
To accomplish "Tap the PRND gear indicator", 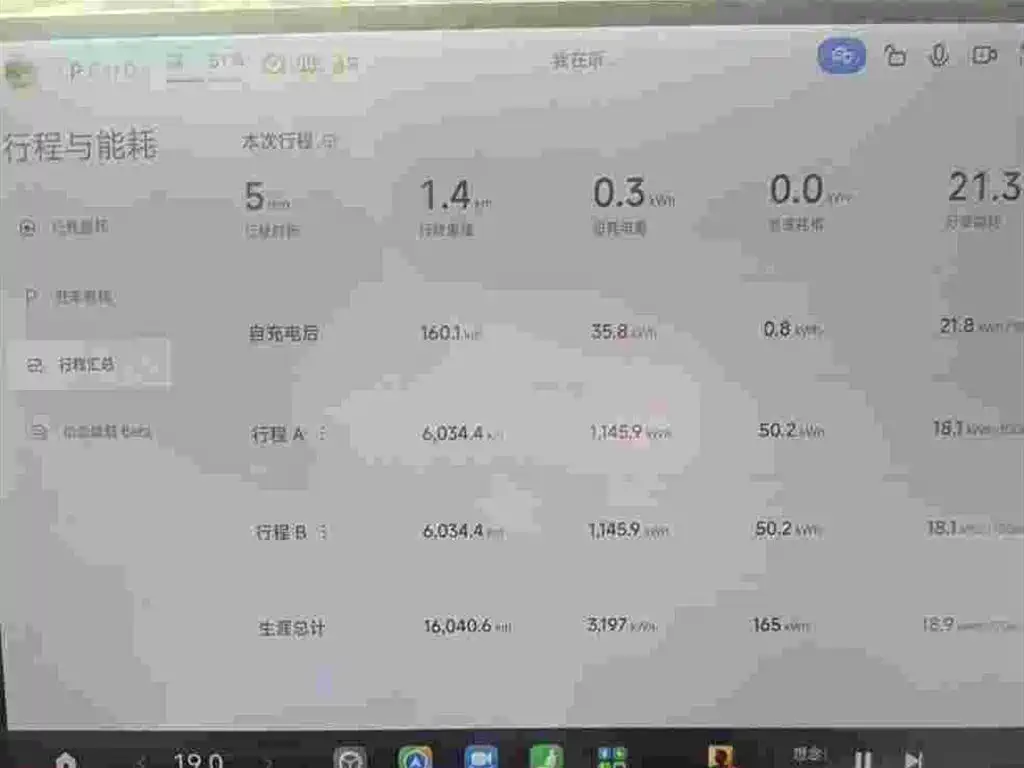I will [x=104, y=70].
